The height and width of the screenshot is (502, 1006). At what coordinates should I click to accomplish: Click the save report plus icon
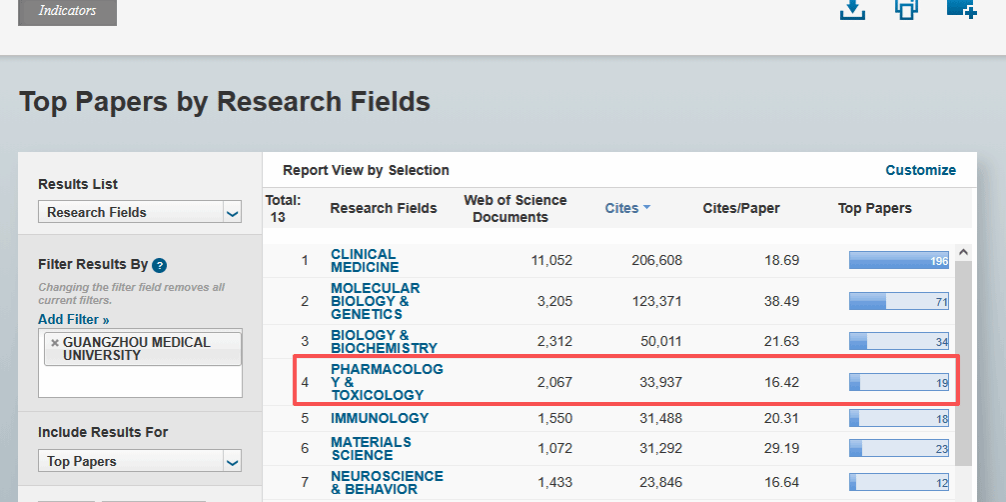tap(961, 9)
